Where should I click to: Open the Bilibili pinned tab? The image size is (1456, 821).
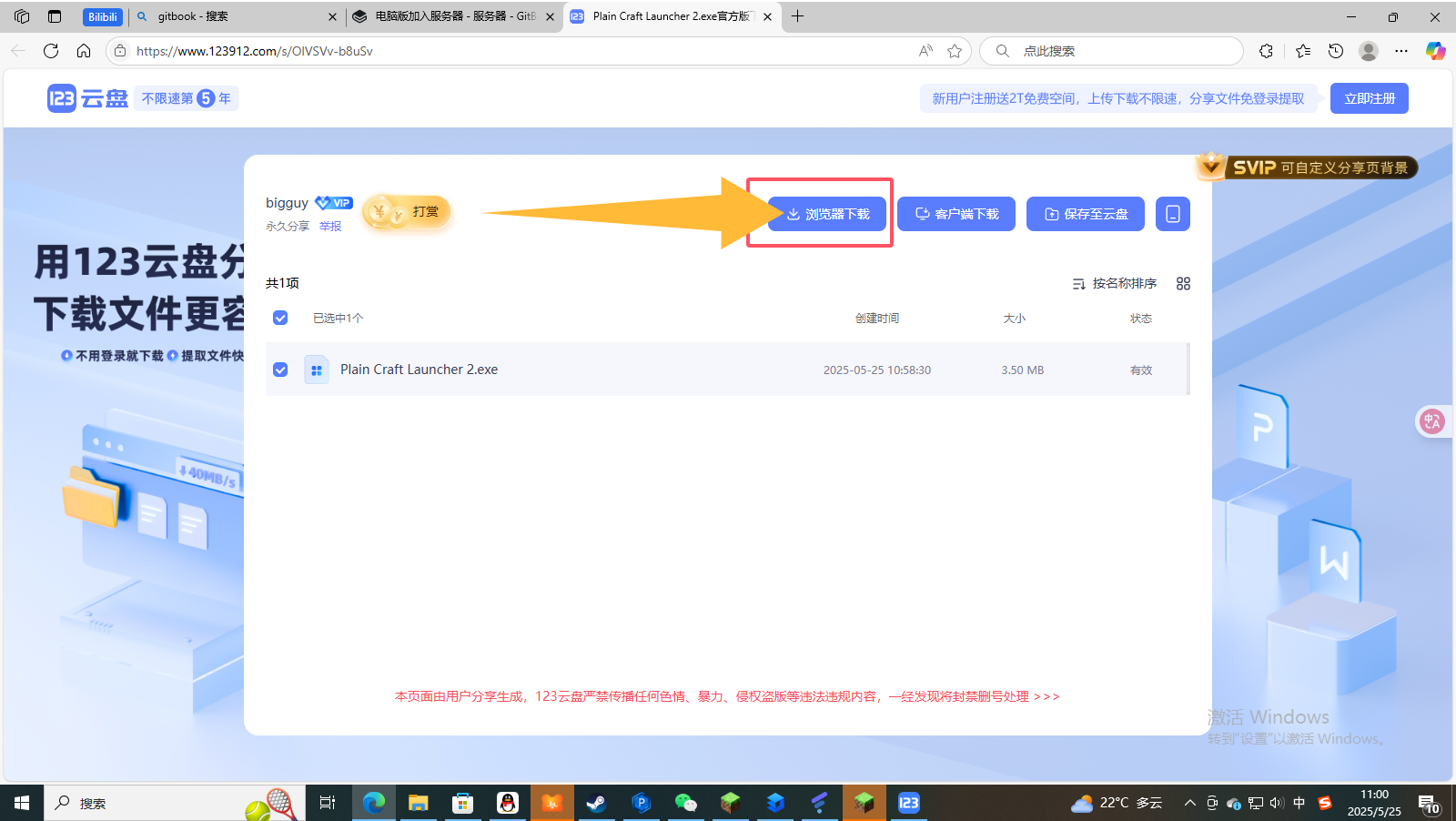click(103, 16)
